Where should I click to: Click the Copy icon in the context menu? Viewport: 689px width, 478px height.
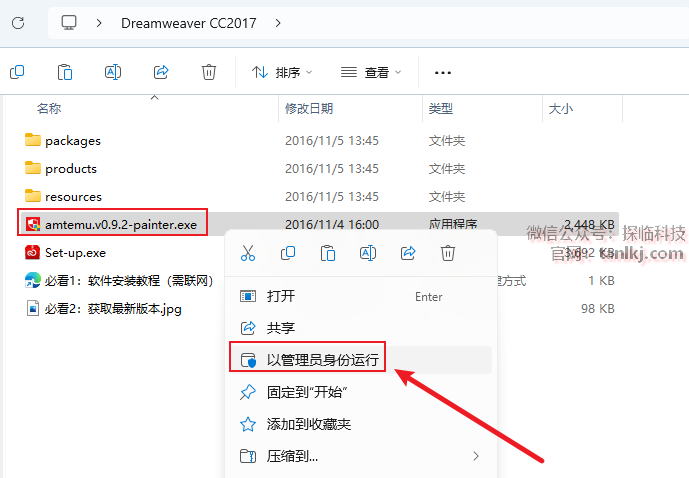coord(288,253)
